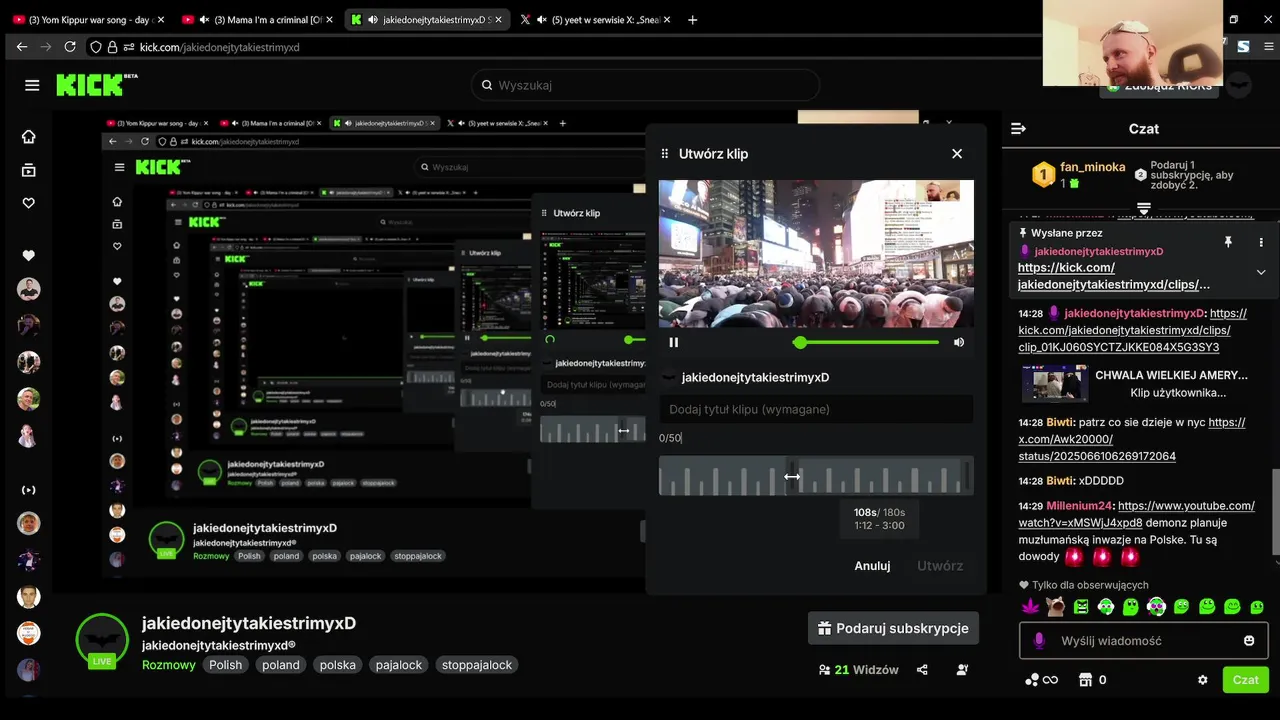Open Millenium24's YouTube link

(1137, 514)
